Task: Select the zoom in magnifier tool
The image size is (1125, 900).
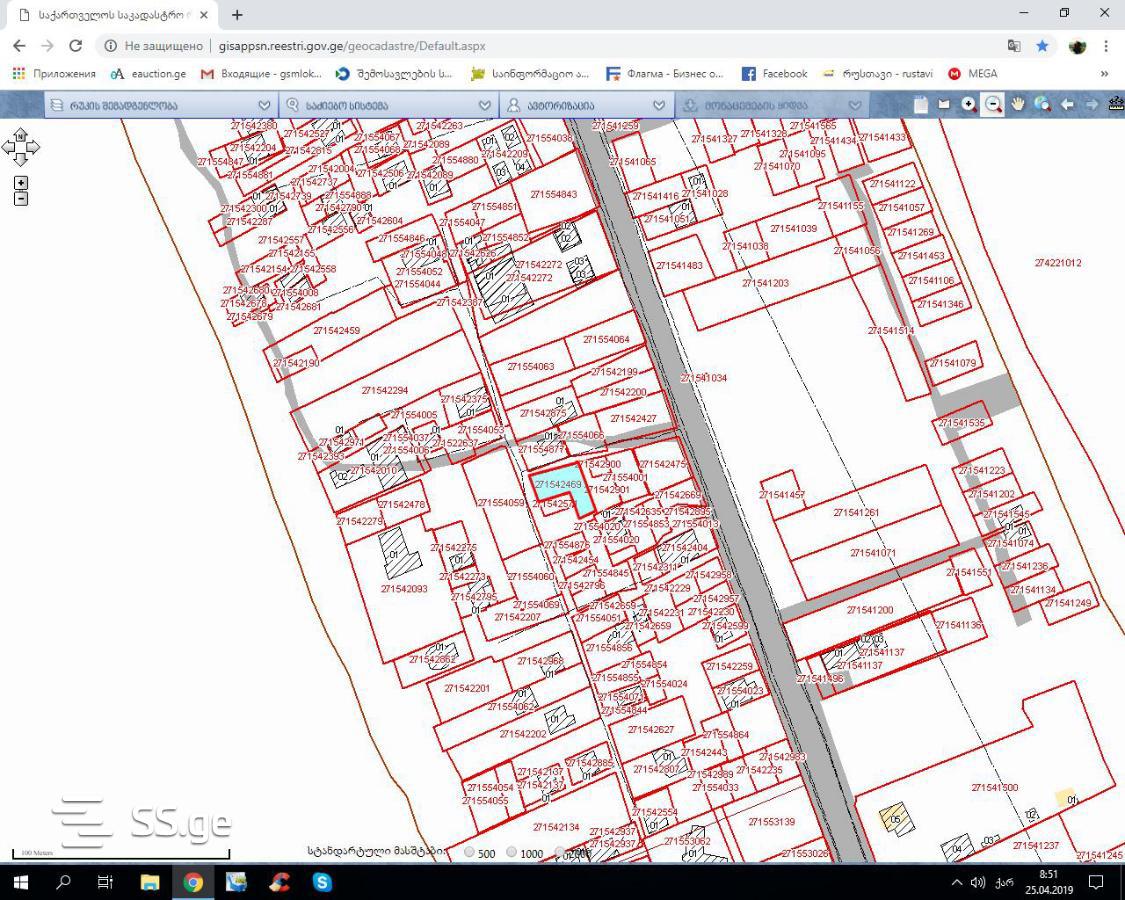Action: (969, 105)
